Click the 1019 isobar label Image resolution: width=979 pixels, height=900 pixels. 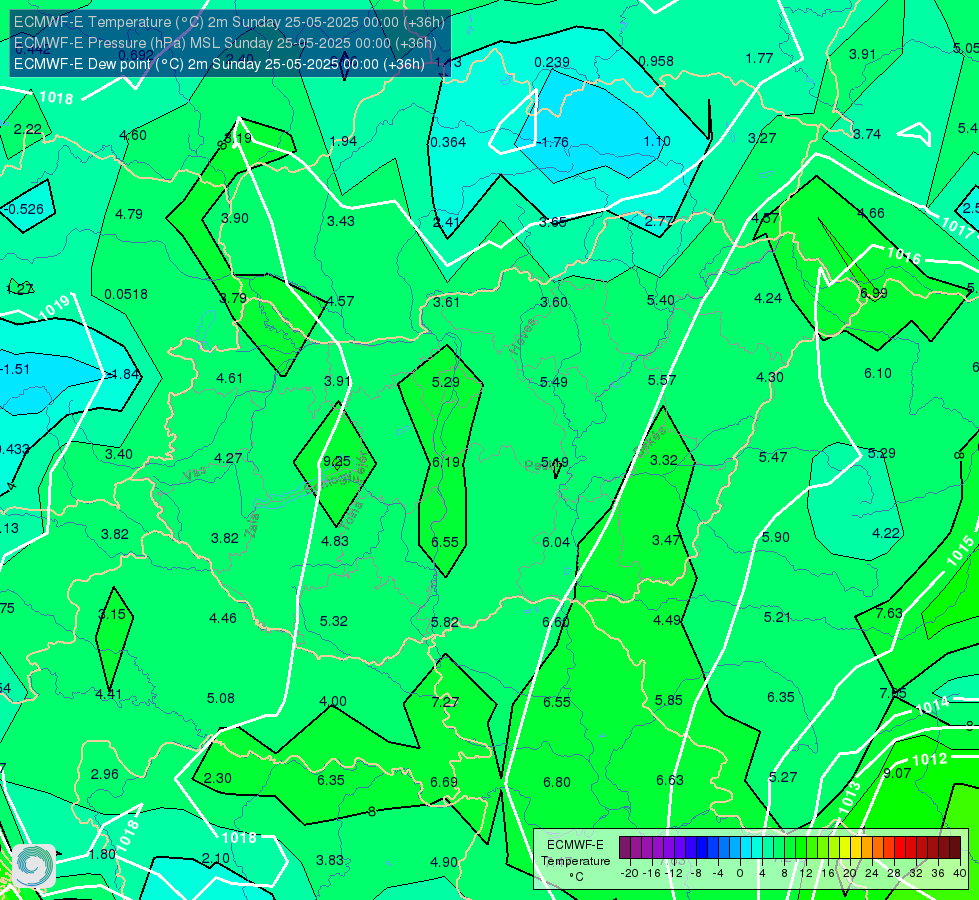coord(54,307)
